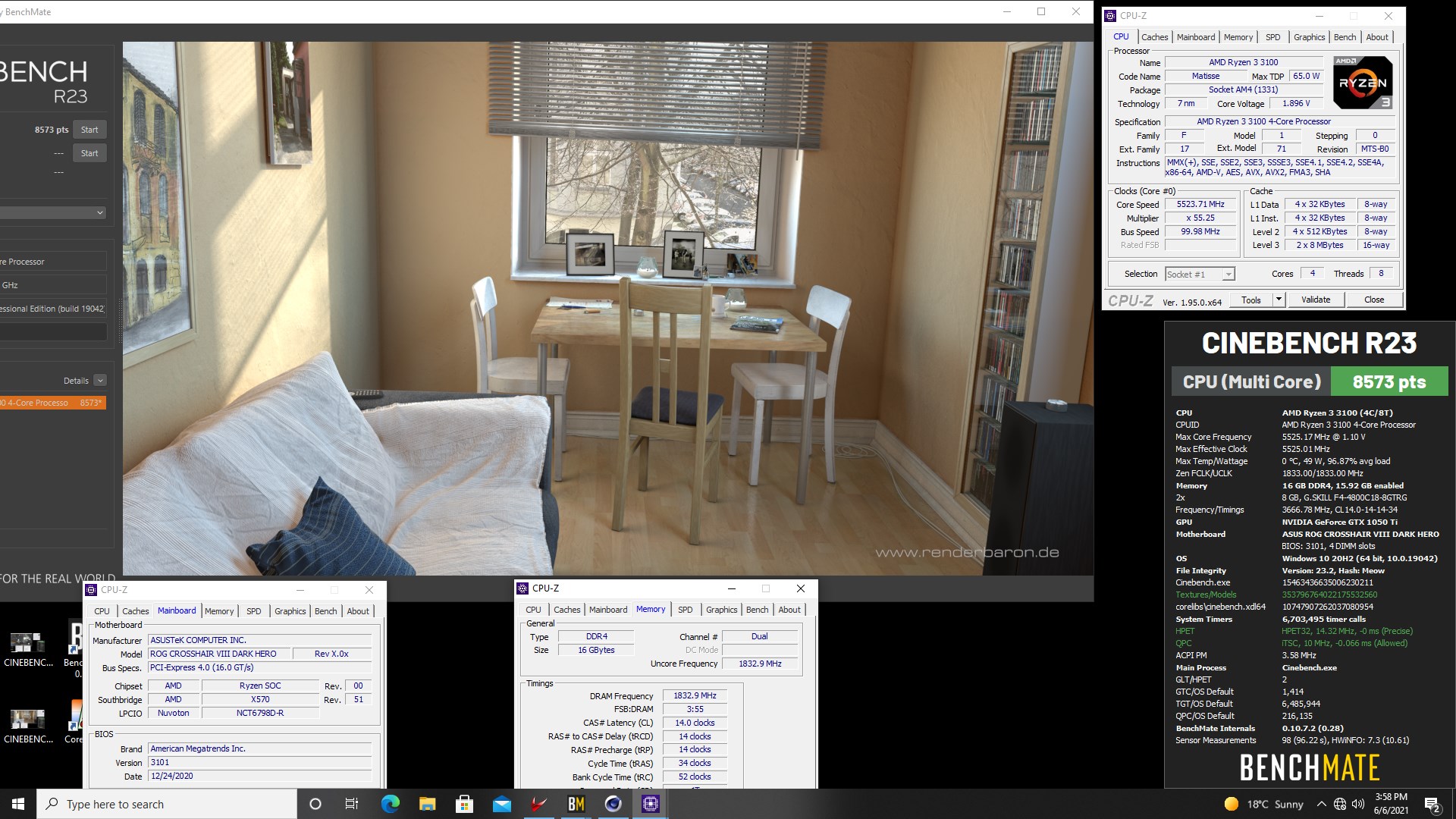Click the AMD Ryzen 3 3100 name field
The height and width of the screenshot is (819, 1456).
pyautogui.click(x=1243, y=62)
